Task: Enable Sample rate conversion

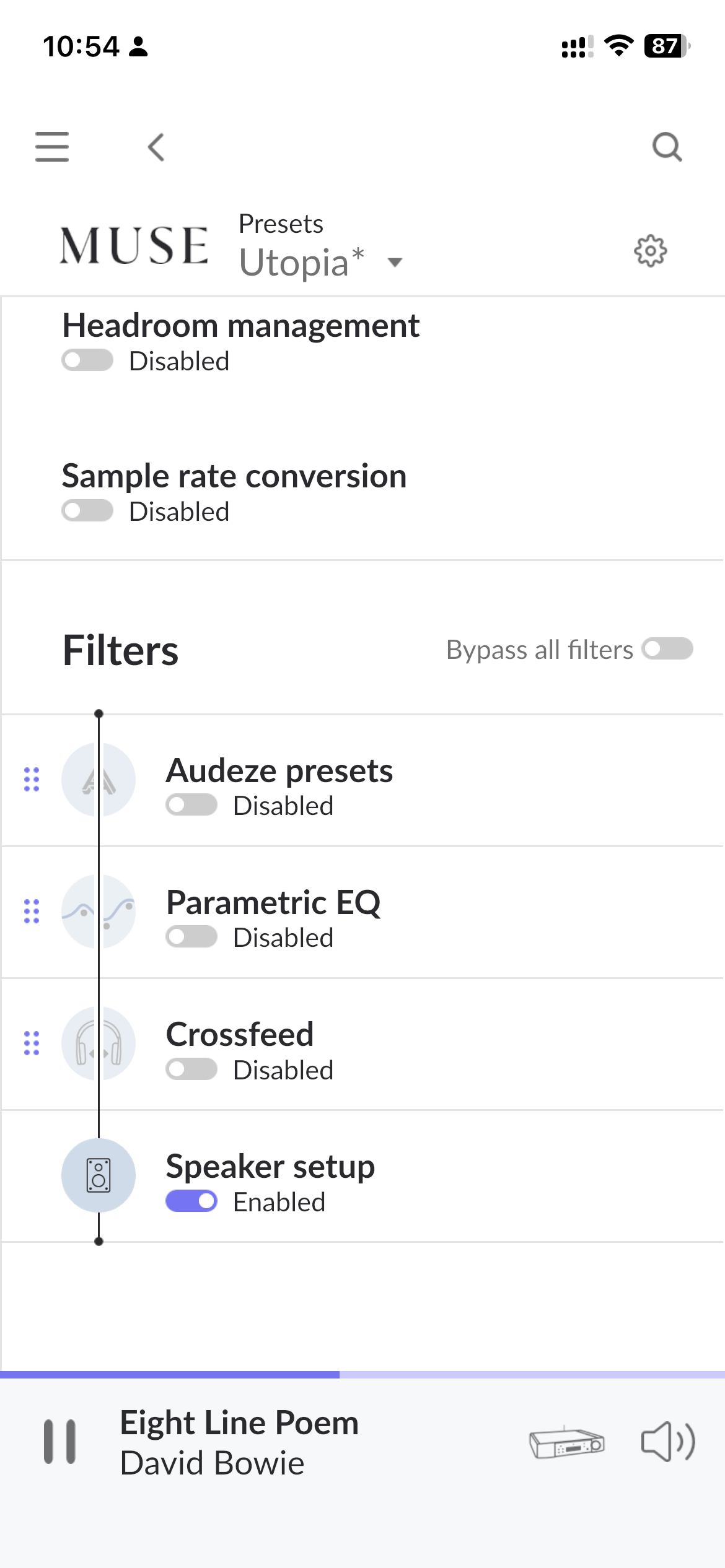Action: click(x=87, y=510)
